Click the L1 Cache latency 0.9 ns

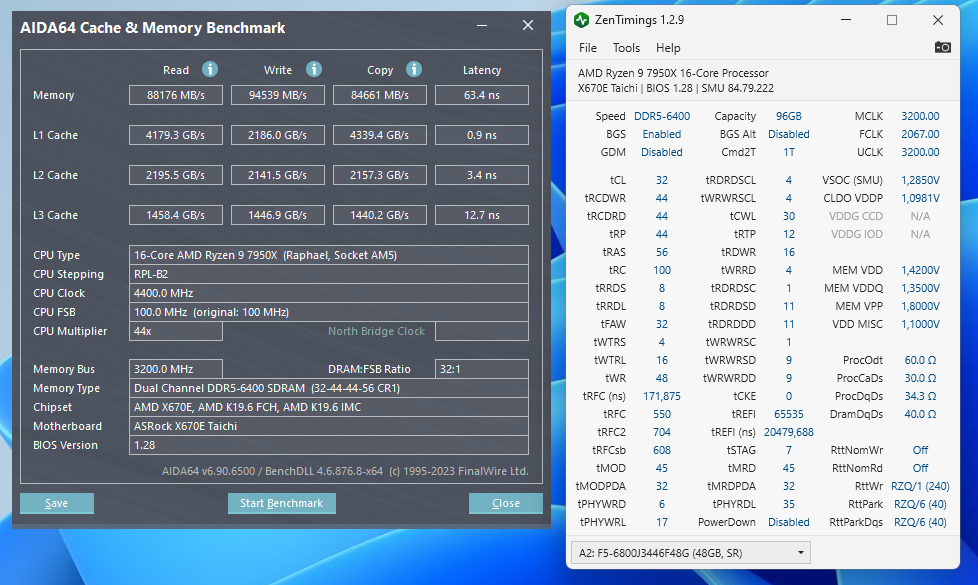[482, 135]
